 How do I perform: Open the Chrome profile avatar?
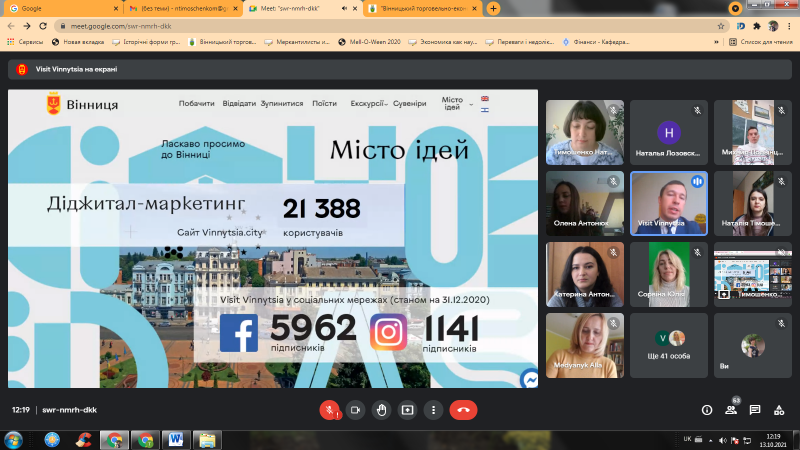[x=773, y=26]
